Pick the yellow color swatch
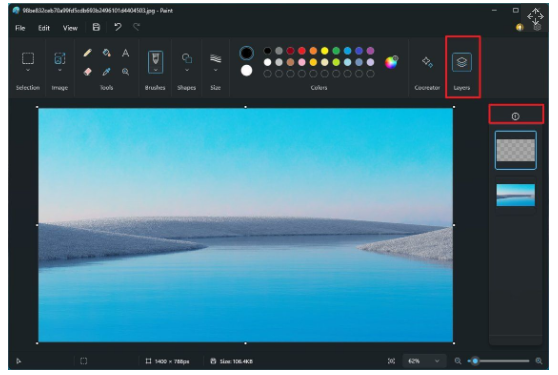This screenshot has width=558, height=375. [x=325, y=51]
